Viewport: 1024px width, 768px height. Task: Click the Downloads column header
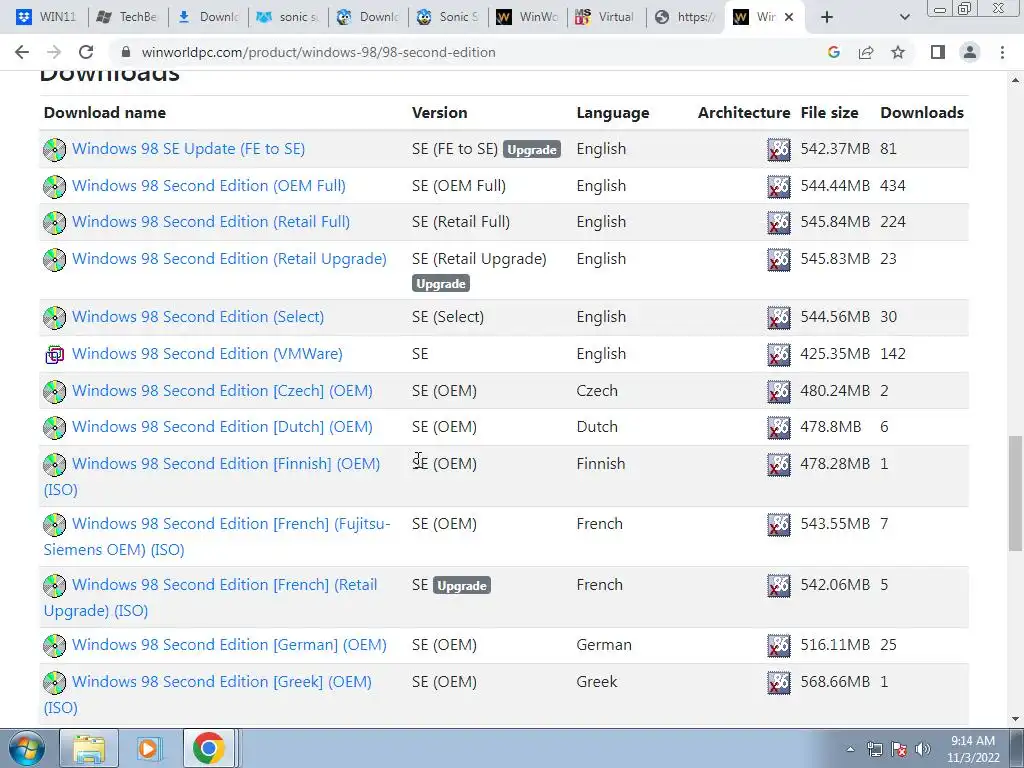(921, 113)
